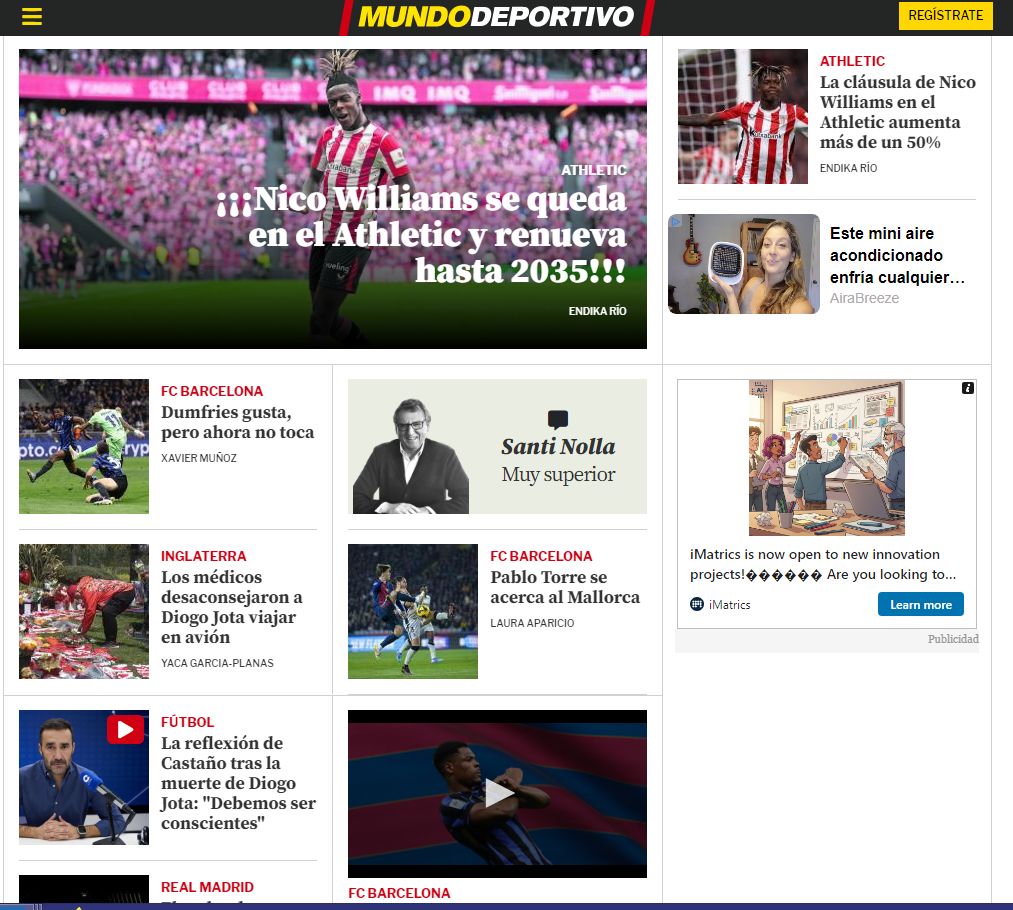This screenshot has height=910, width=1013.
Task: Open the hamburger menu icon
Action: [x=32, y=16]
